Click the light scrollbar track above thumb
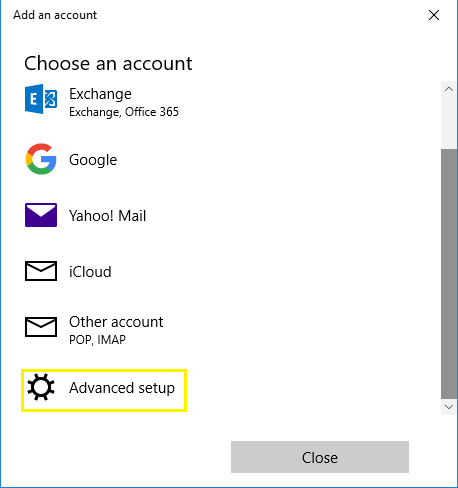This screenshot has width=458, height=488. 449,123
